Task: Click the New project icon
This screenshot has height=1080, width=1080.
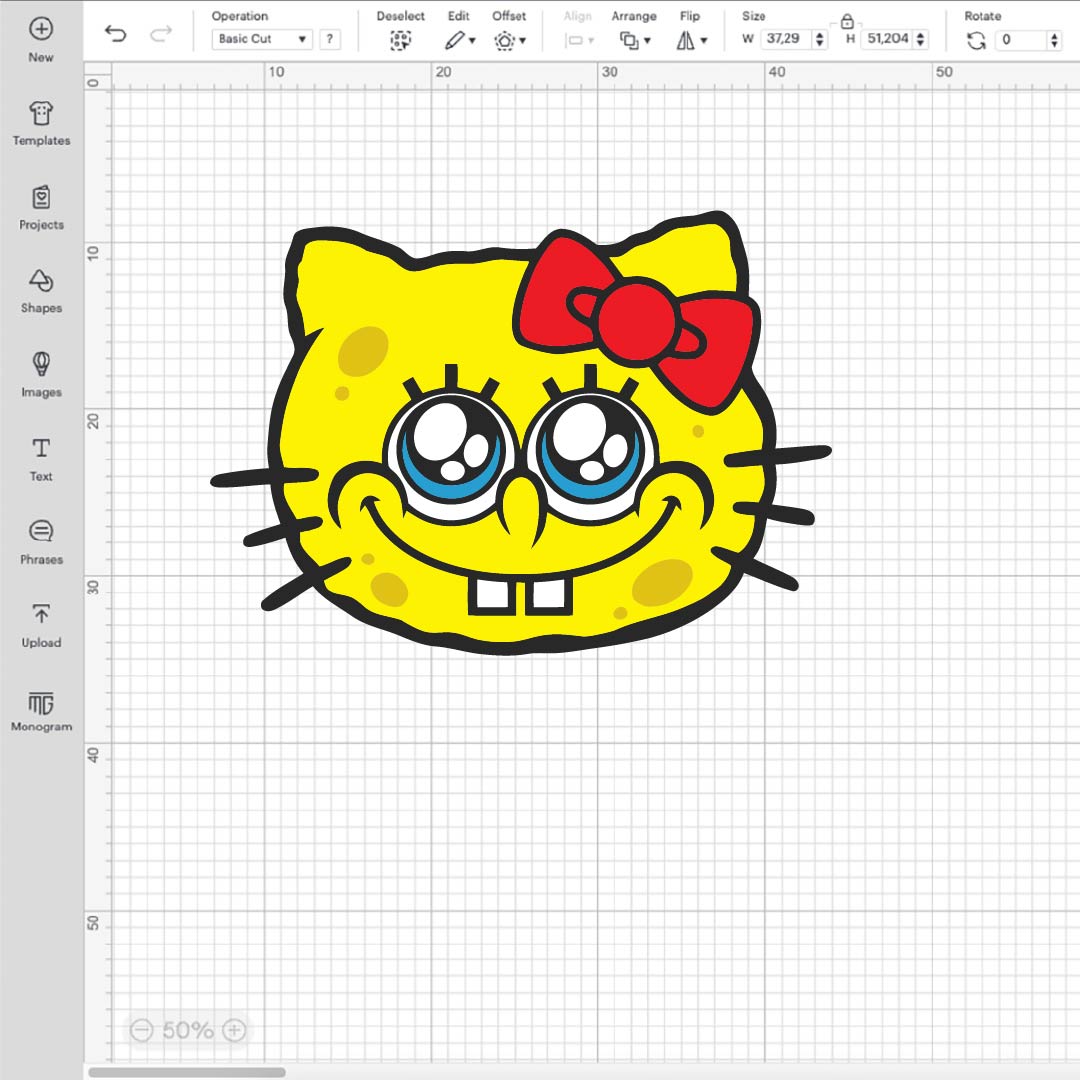Action: [x=41, y=29]
